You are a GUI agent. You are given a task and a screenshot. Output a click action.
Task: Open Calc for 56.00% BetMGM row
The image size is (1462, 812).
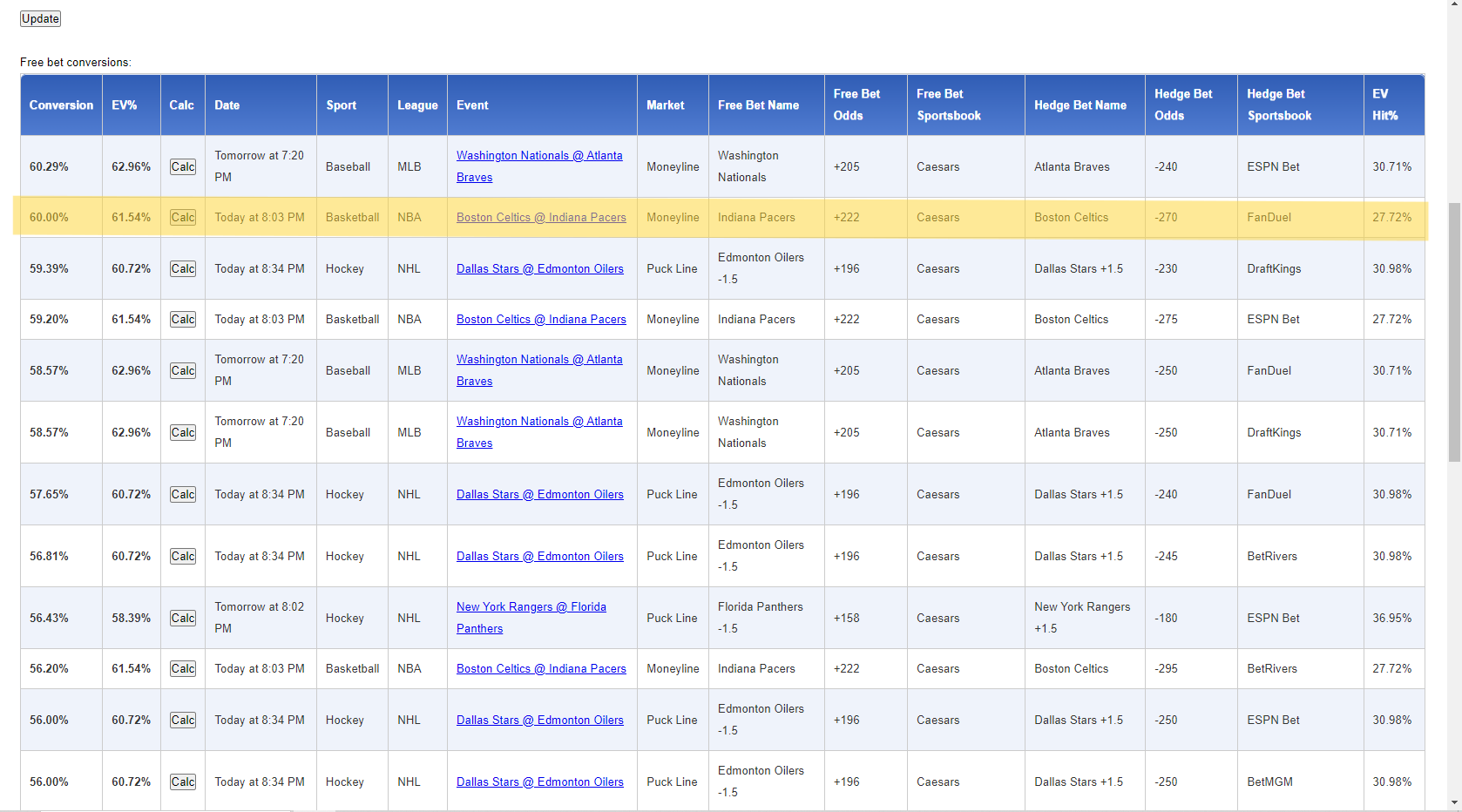(183, 782)
